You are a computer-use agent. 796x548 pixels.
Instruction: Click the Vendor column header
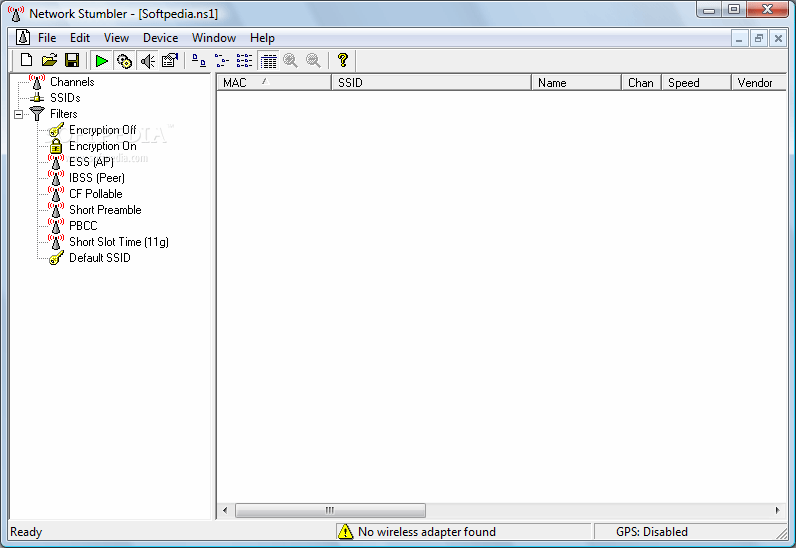756,83
